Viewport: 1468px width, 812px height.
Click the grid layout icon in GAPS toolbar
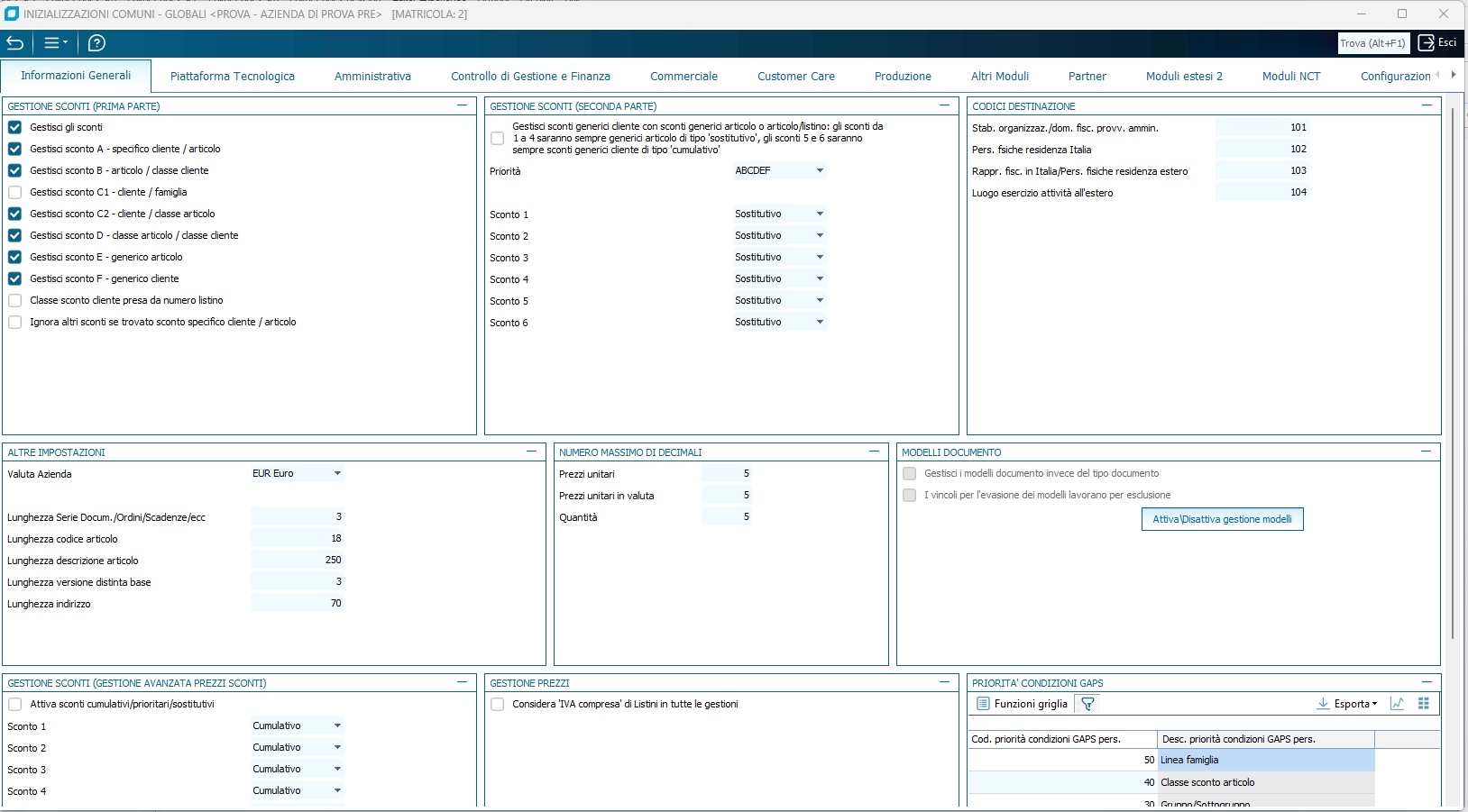pos(1424,704)
